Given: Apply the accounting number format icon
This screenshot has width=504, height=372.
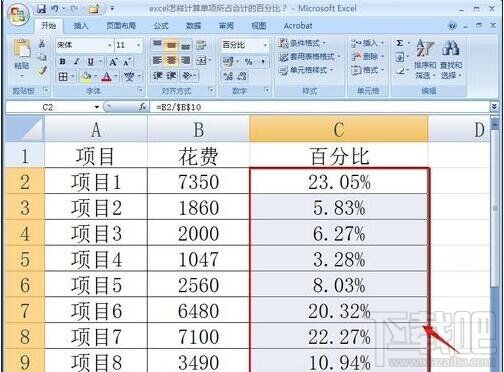Looking at the screenshot, I should (x=228, y=61).
